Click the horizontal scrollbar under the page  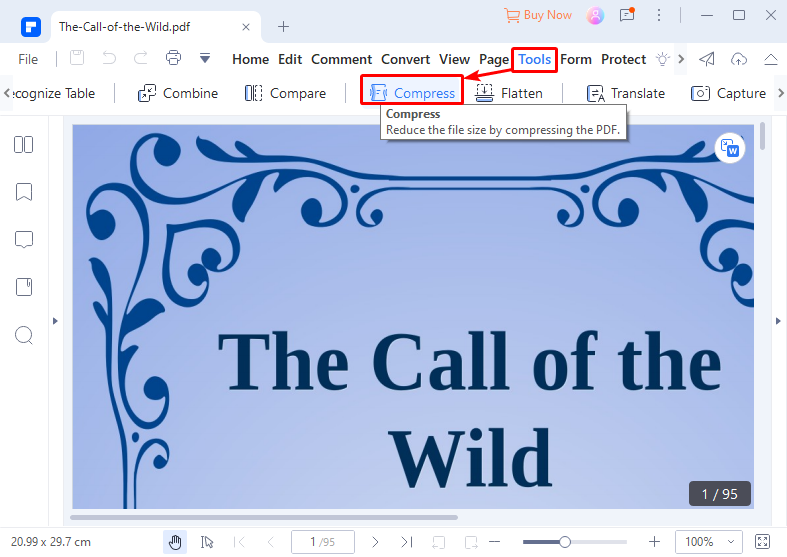pyautogui.click(x=264, y=517)
